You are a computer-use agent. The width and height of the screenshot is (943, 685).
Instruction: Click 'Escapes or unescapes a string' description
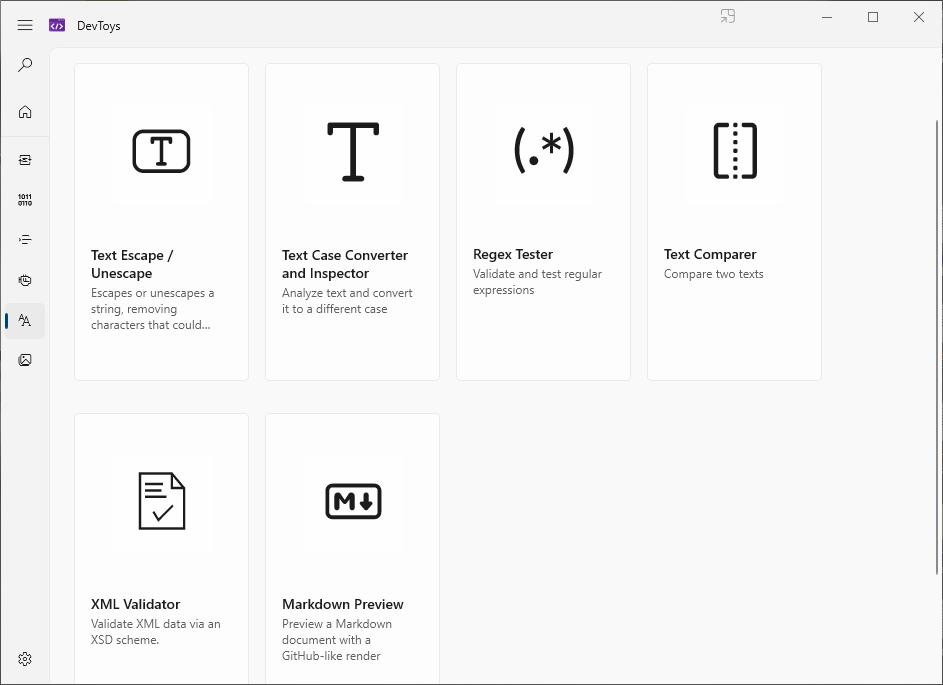coord(153,309)
